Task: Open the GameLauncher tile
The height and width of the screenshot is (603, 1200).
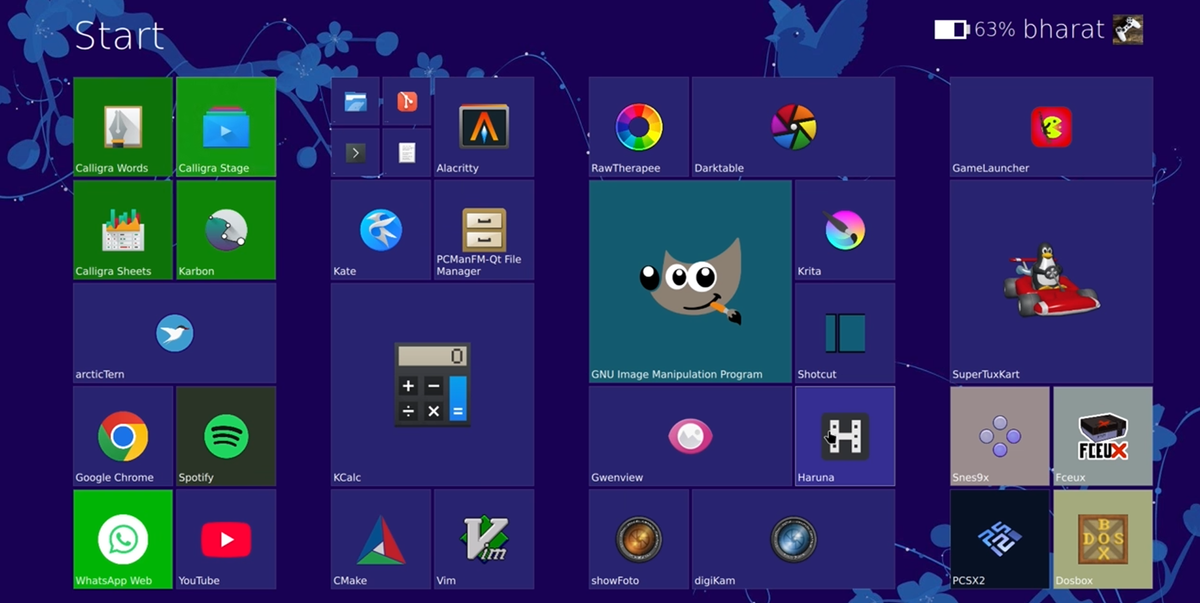Action: click(1050, 125)
